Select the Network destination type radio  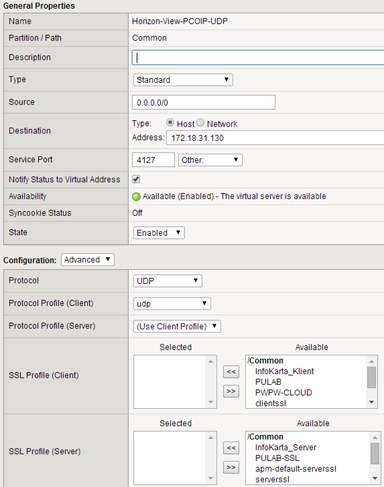coord(200,123)
